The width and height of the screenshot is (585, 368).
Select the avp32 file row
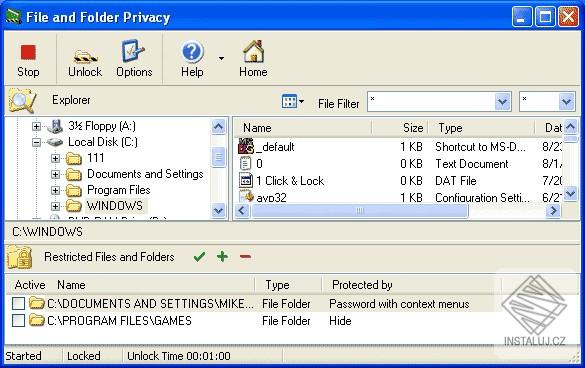399,197
